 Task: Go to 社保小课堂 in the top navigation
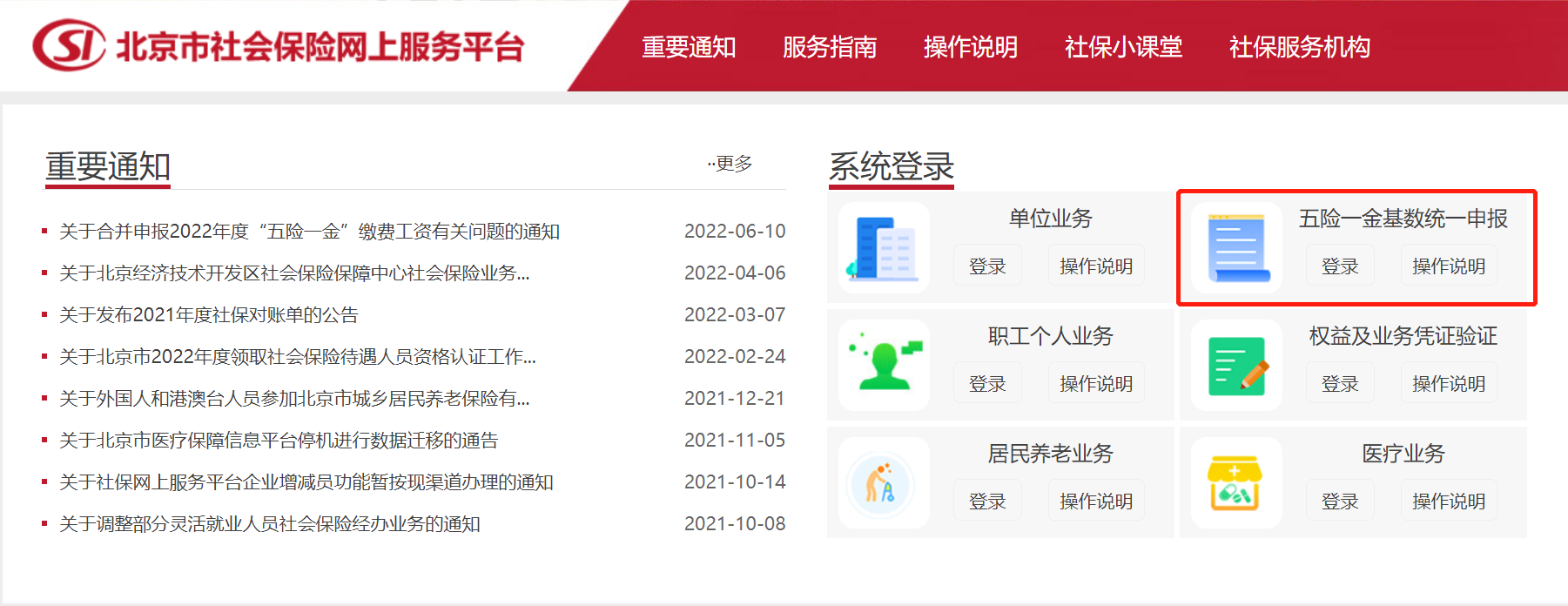click(x=1123, y=47)
